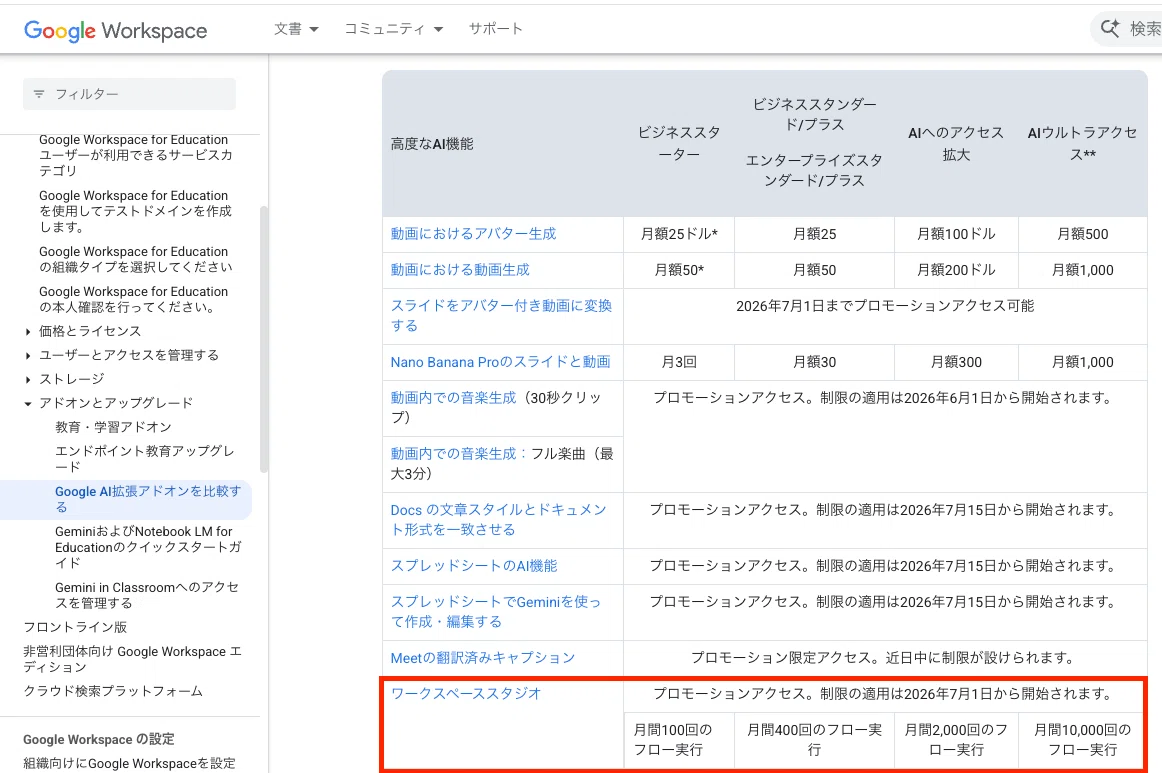Click the 2026年7月1日までプロモーションアクセス可能 cell
Viewport: 1162px width, 773px height.
(x=885, y=316)
